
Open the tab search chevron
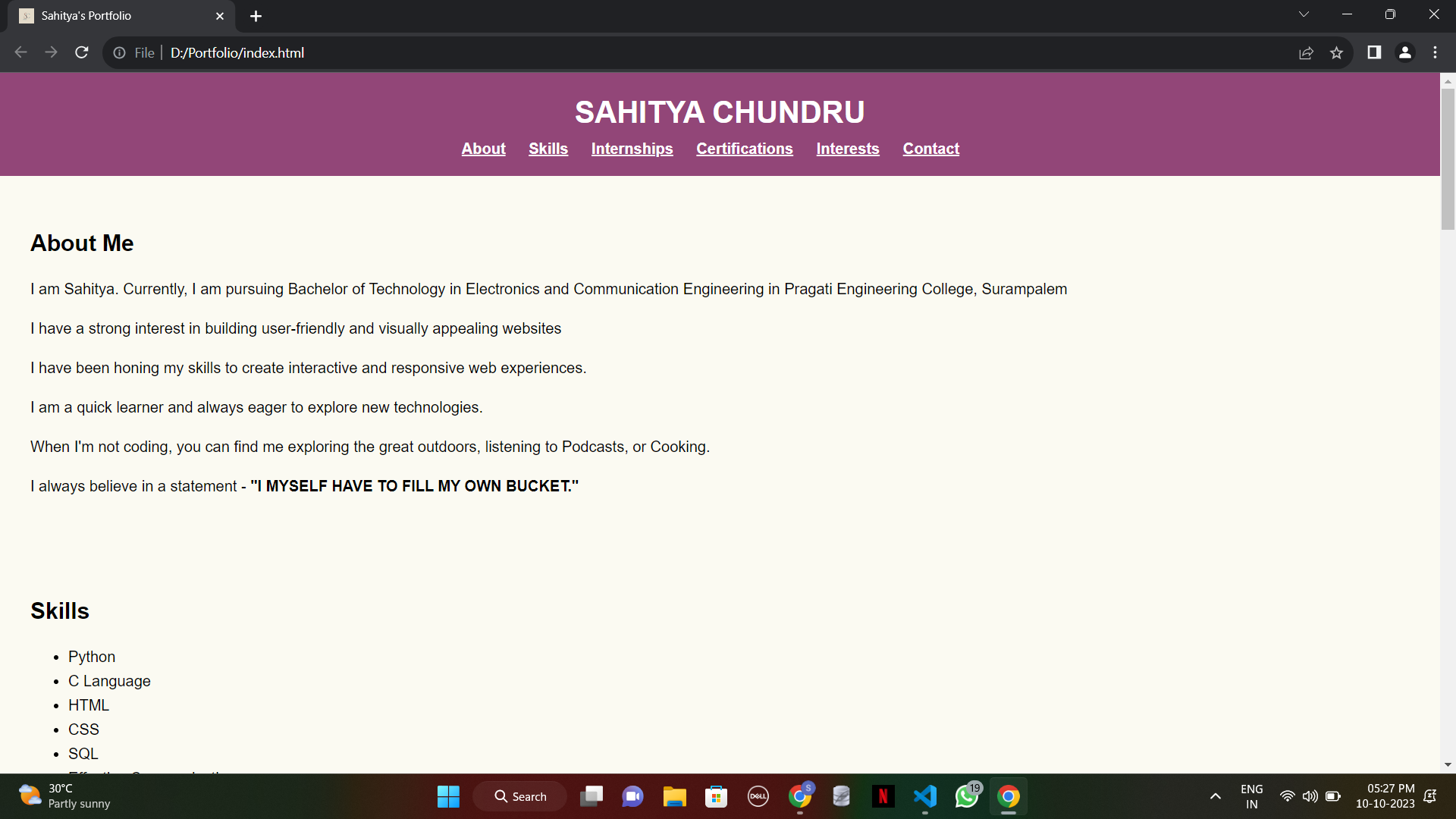pyautogui.click(x=1304, y=14)
